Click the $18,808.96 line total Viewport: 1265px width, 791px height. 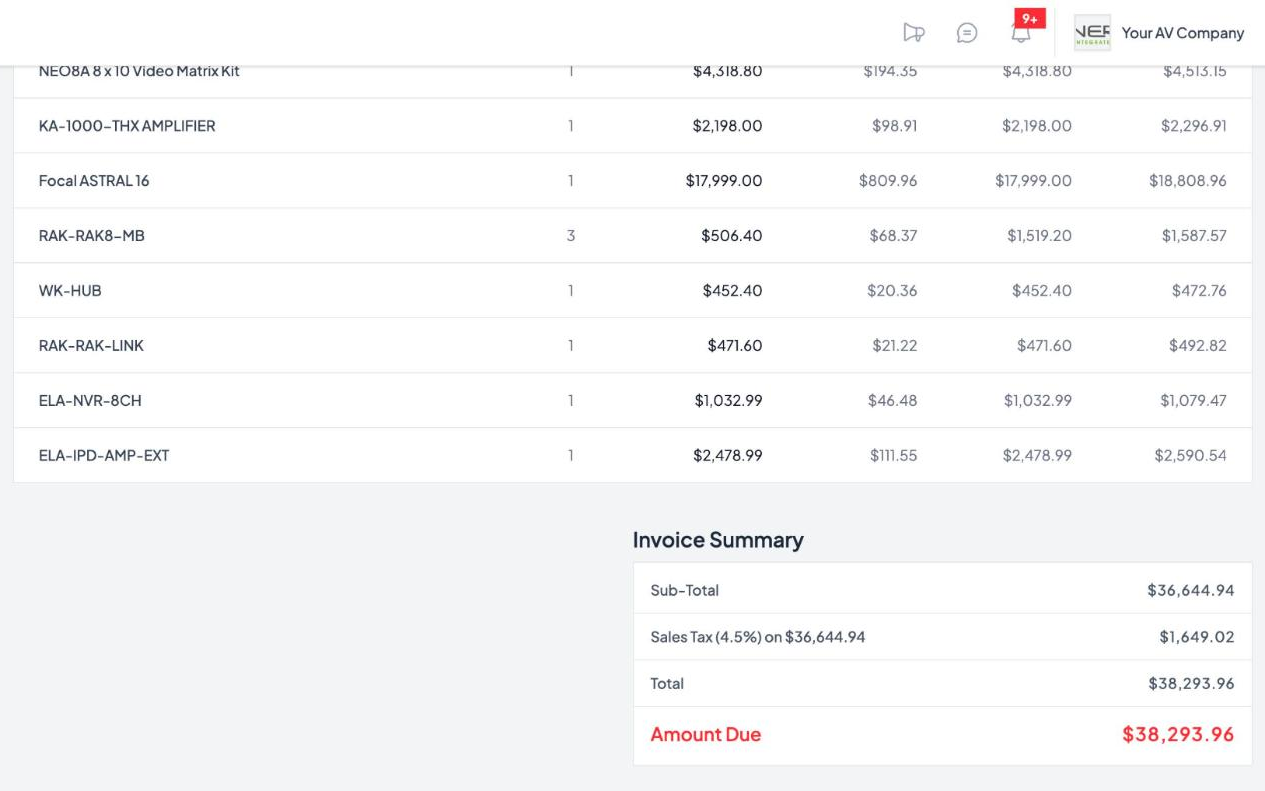1188,181
